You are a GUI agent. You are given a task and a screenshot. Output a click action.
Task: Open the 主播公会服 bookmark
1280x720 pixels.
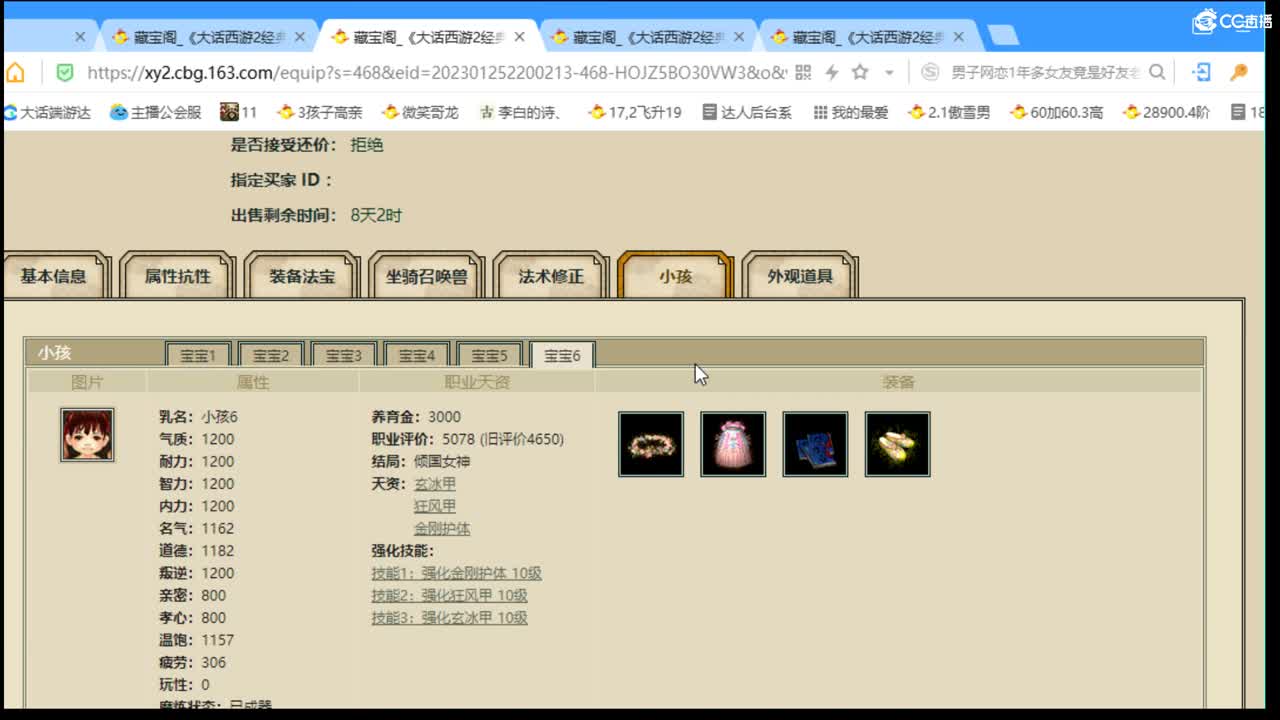(156, 112)
